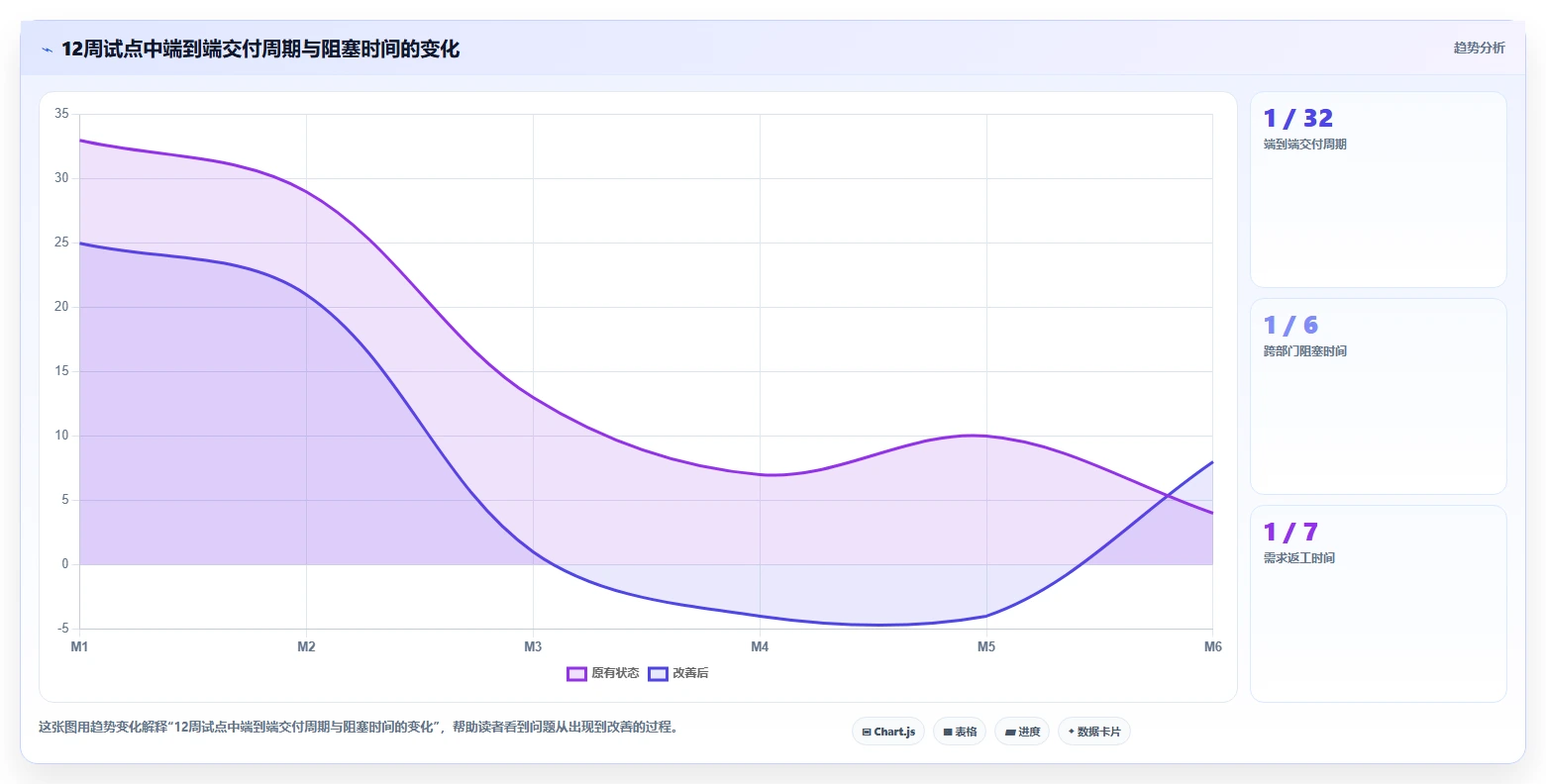This screenshot has width=1546, height=784.
Task: Click the M4 axis label
Action: coord(760,647)
